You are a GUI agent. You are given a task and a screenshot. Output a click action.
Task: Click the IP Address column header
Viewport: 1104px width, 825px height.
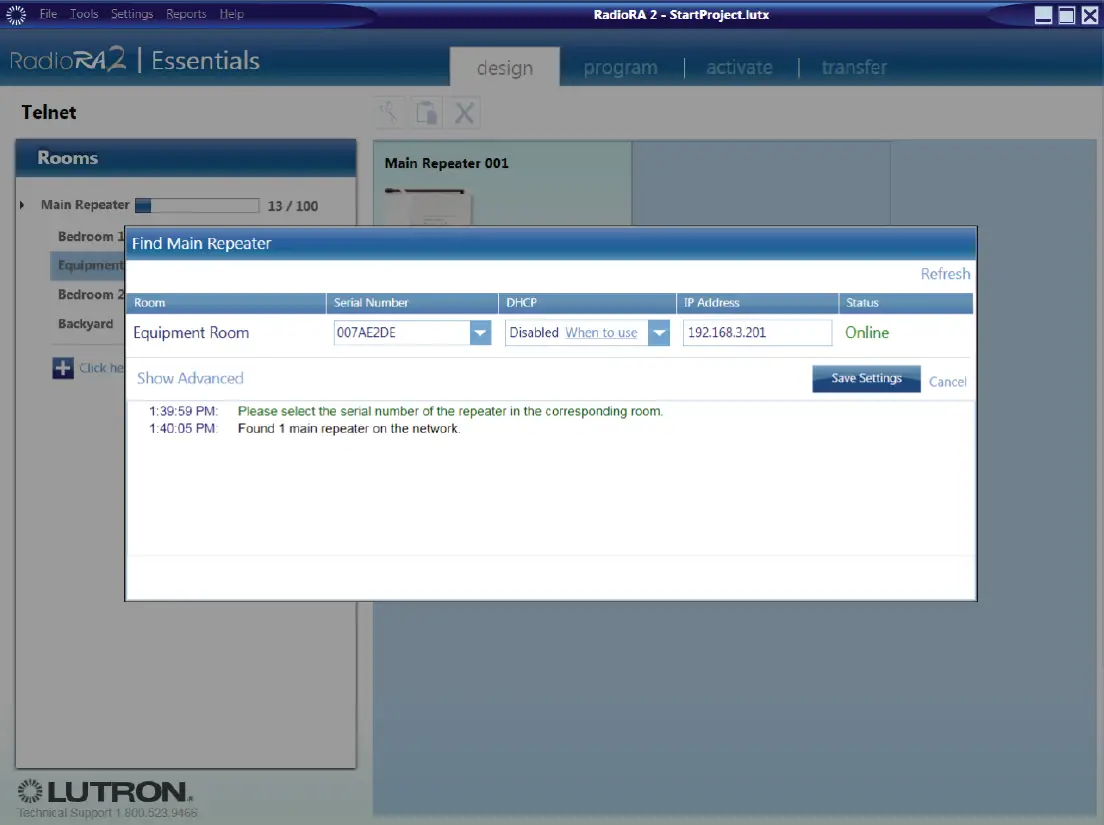coord(757,303)
